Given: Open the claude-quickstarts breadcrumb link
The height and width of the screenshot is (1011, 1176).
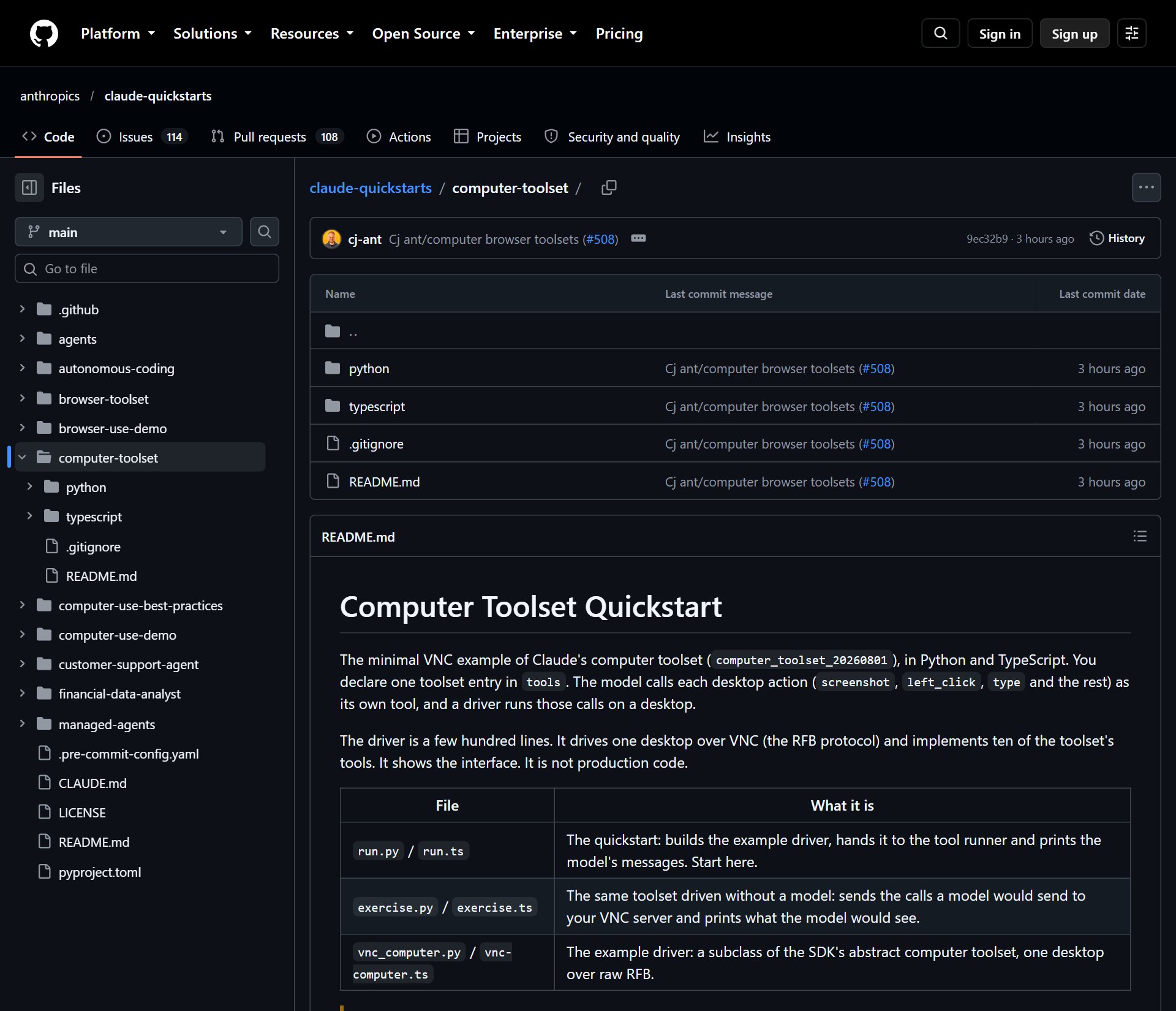Looking at the screenshot, I should 371,187.
